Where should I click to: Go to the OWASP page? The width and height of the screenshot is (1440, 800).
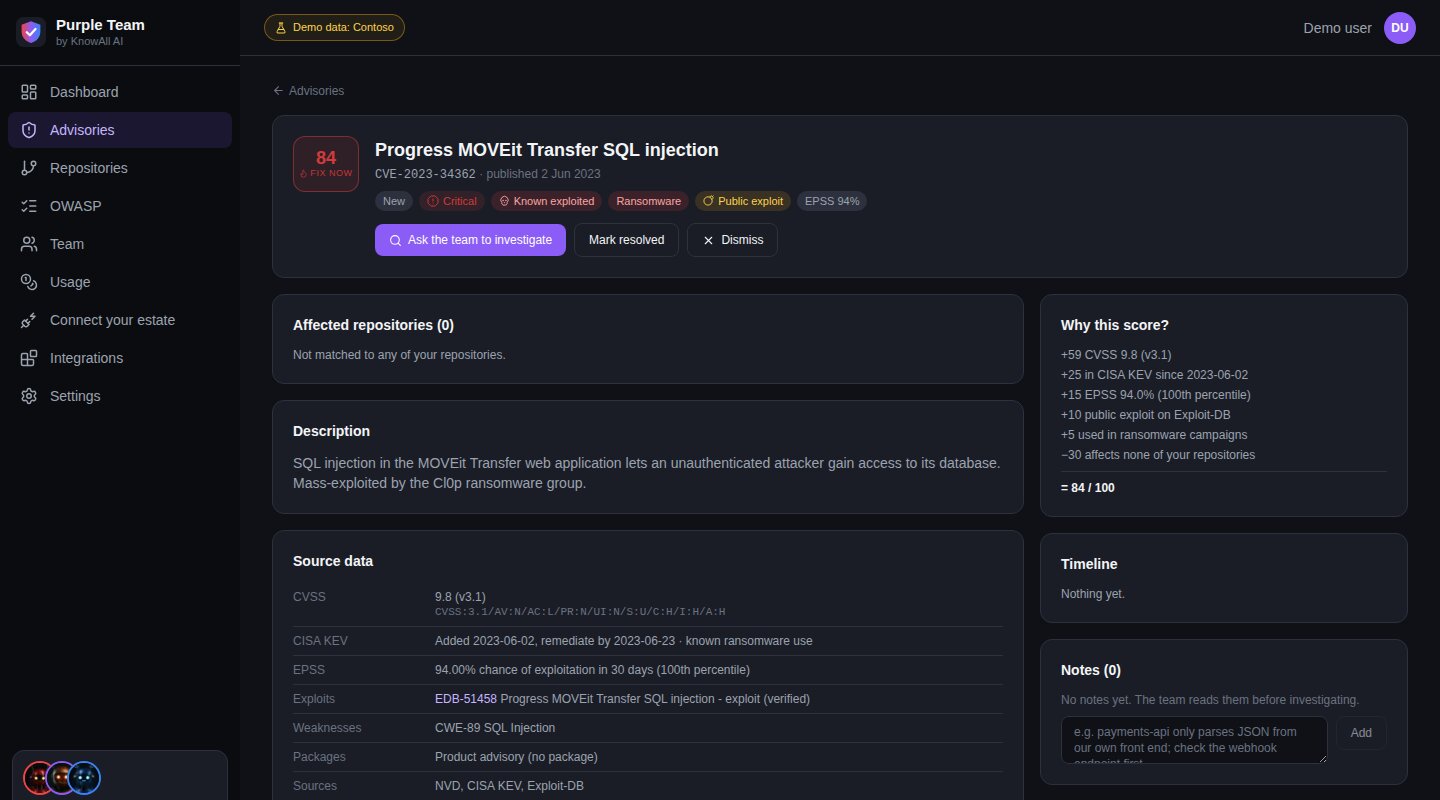pyautogui.click(x=120, y=206)
